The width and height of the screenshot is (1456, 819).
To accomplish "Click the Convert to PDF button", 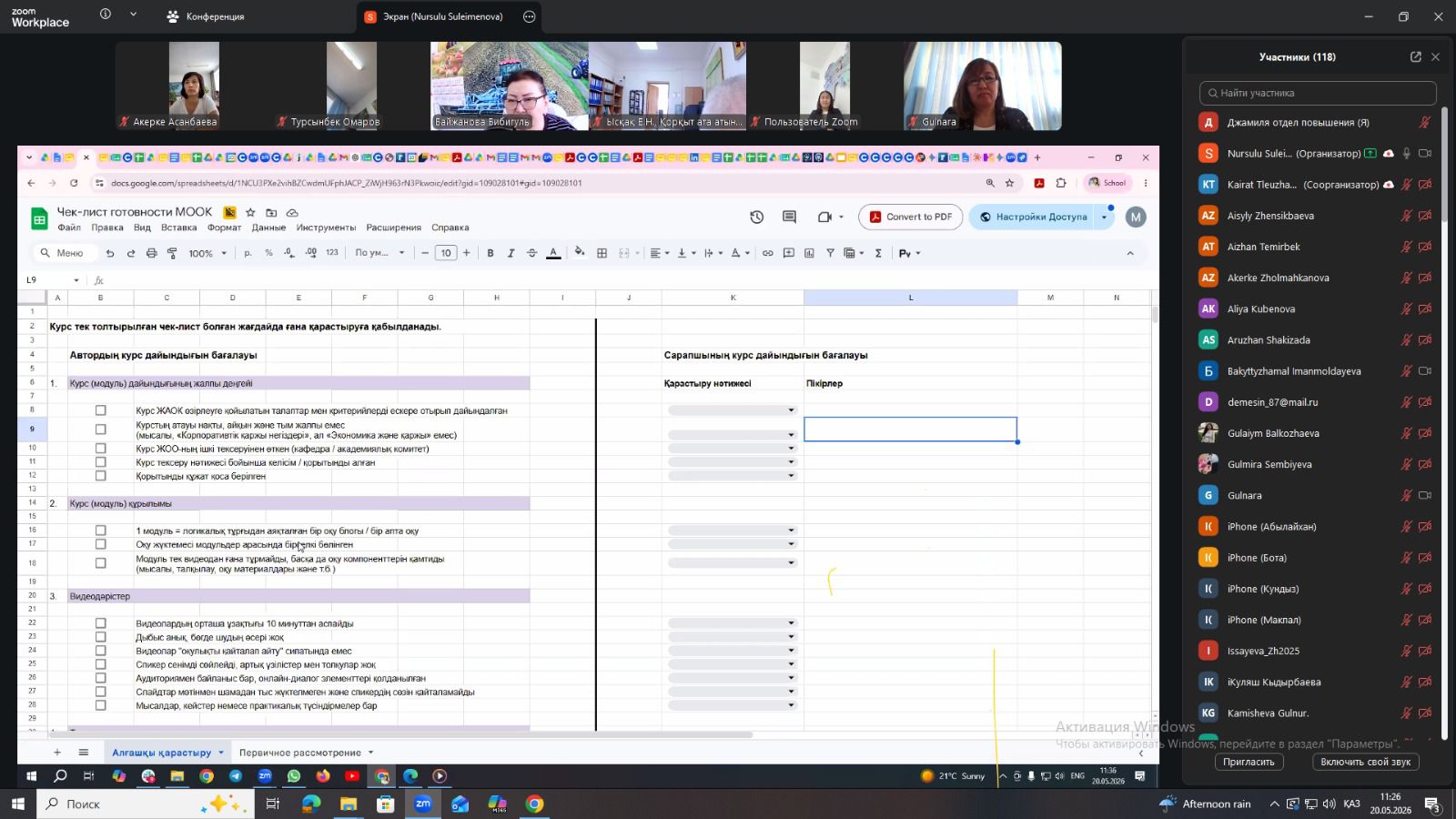I will (910, 217).
